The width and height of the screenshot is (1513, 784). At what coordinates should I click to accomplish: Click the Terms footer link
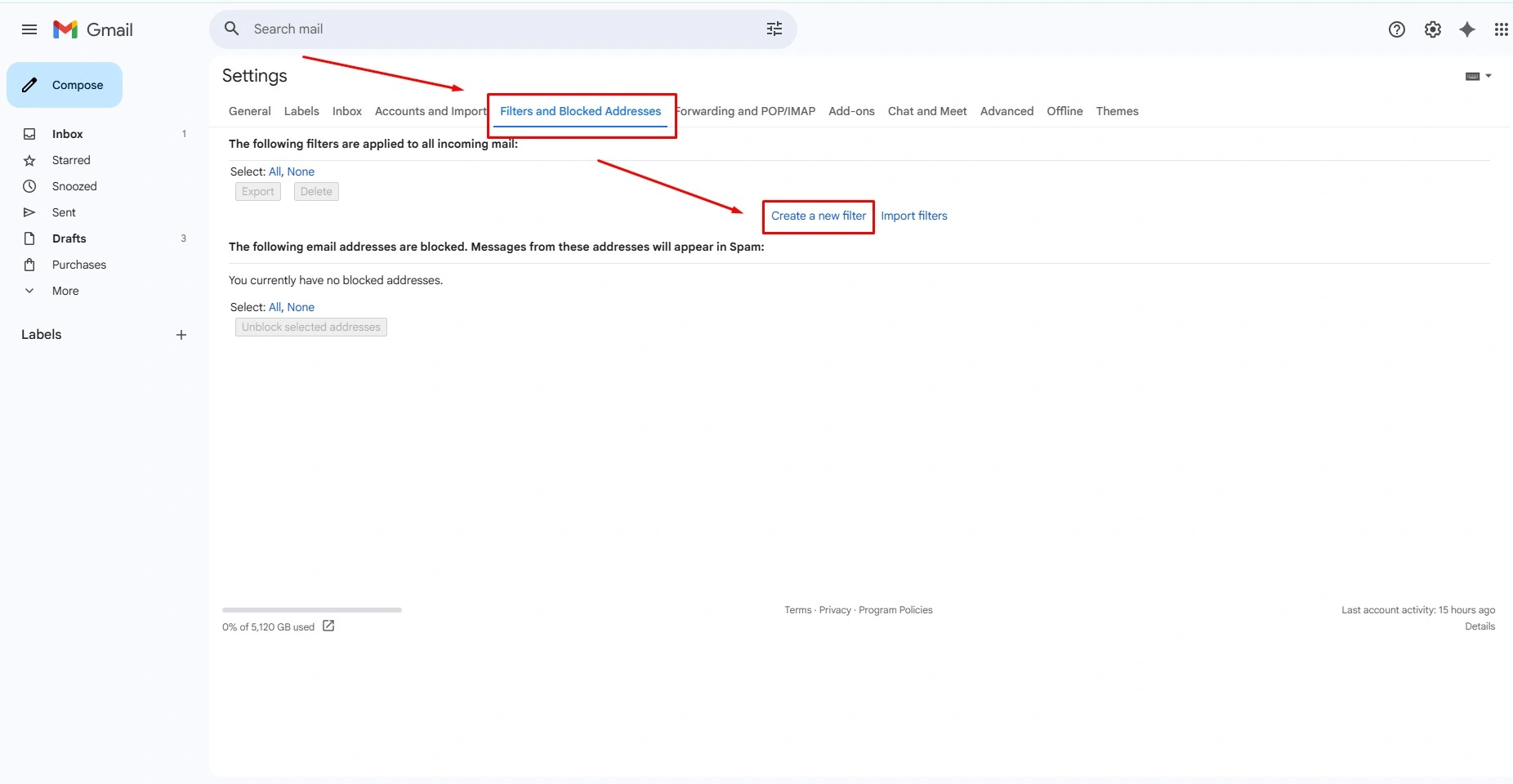(798, 610)
